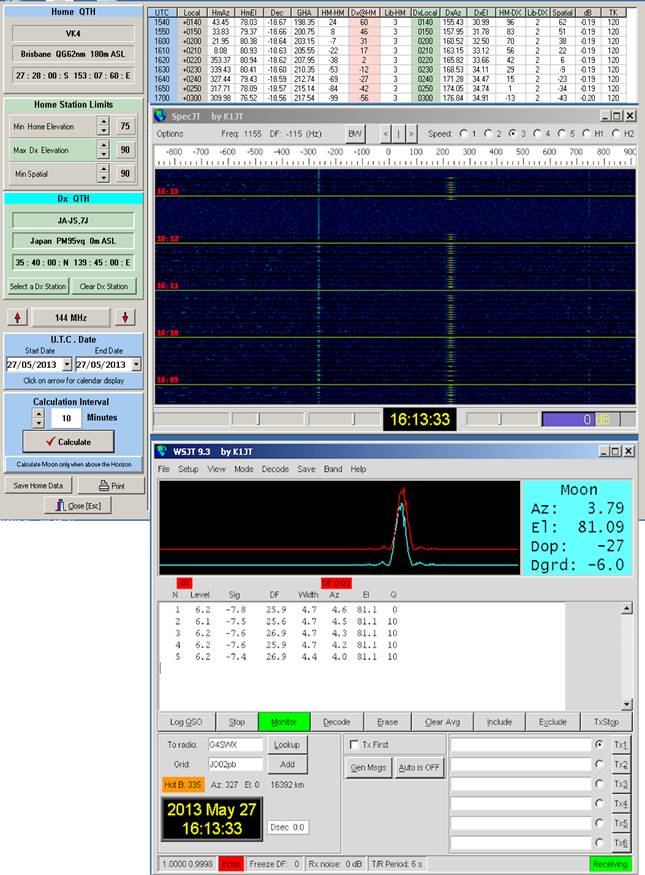Click the To radio callsign input field
Screen dimensions: 645x875
[235, 744]
